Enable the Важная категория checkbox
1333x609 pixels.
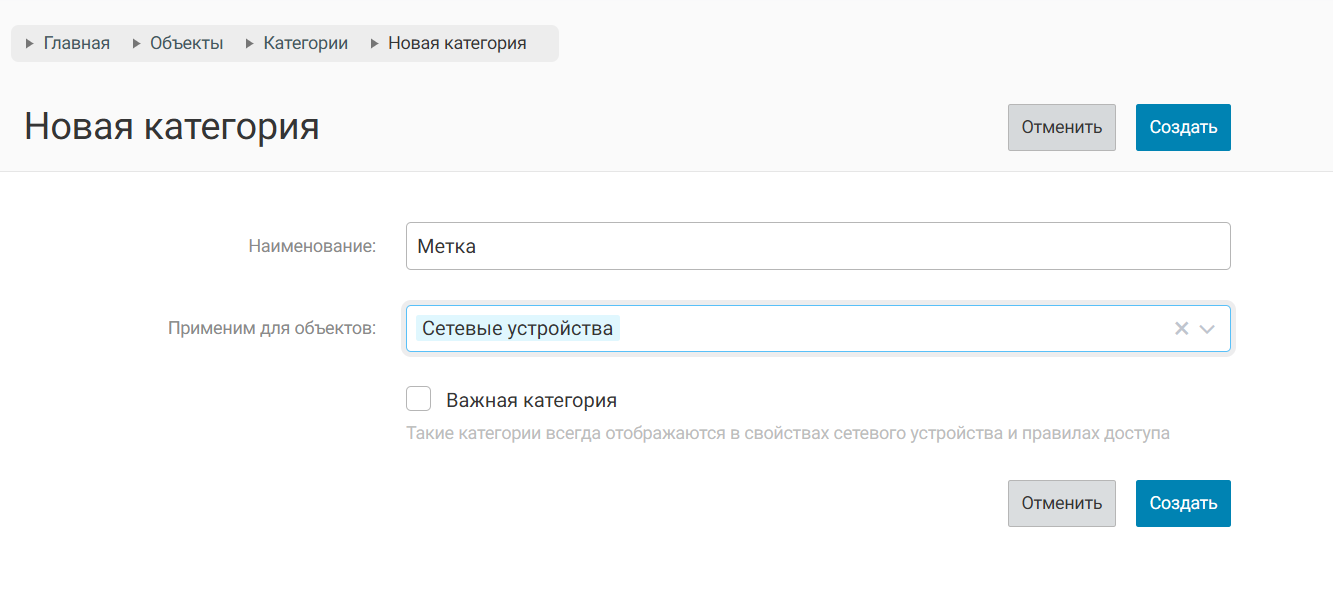click(419, 400)
